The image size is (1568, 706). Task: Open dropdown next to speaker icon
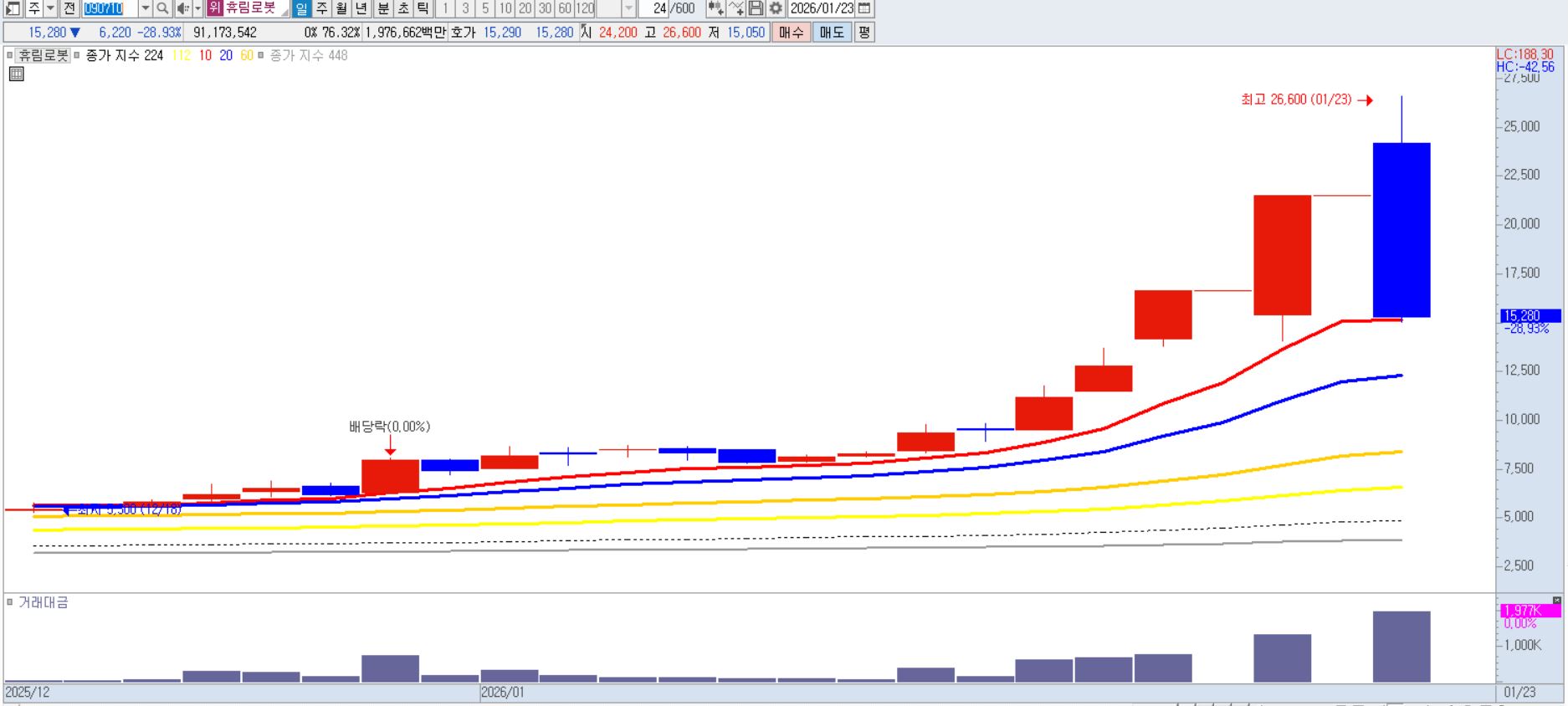[197, 8]
